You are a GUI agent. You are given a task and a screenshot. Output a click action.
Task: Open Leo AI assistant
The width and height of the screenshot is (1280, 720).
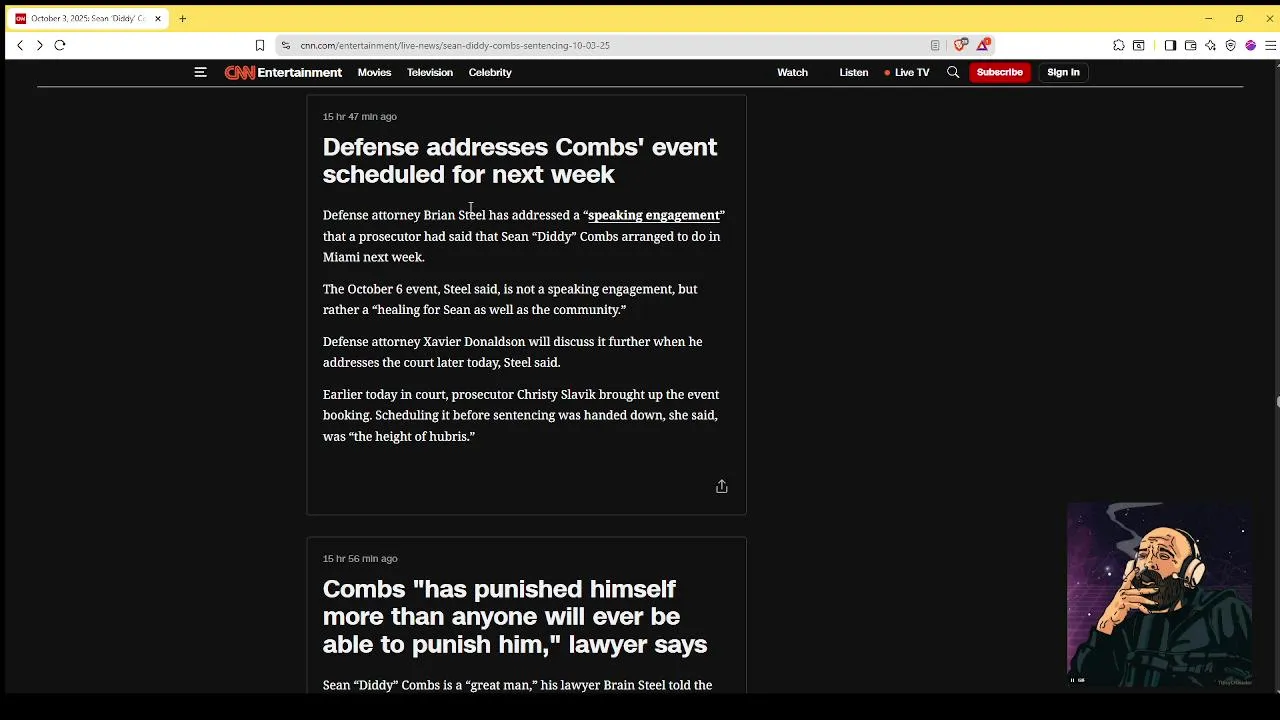[1210, 45]
